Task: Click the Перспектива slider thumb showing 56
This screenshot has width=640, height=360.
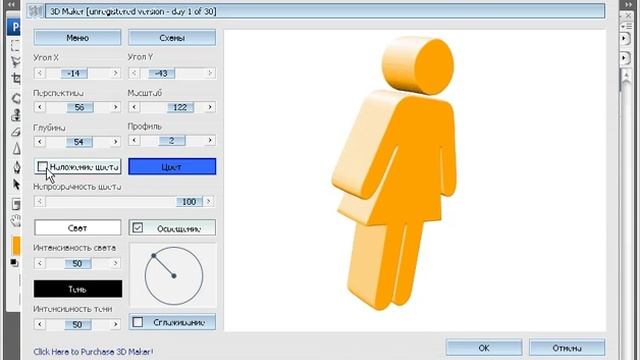Action: (79, 107)
